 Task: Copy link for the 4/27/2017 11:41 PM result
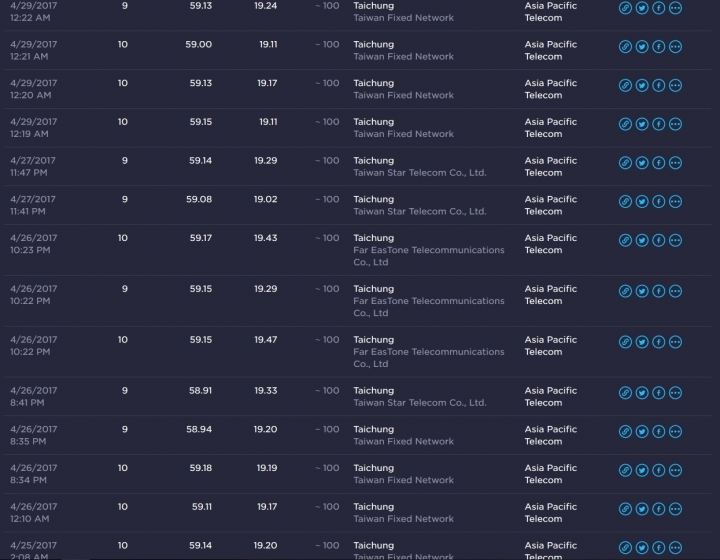625,202
